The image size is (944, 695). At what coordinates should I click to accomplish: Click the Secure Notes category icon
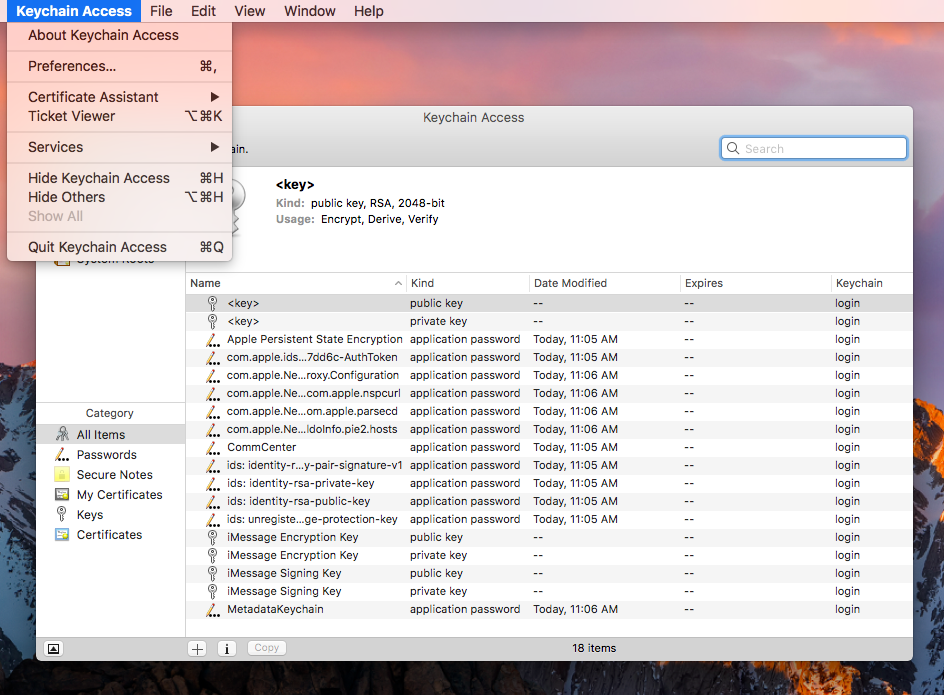pos(62,475)
